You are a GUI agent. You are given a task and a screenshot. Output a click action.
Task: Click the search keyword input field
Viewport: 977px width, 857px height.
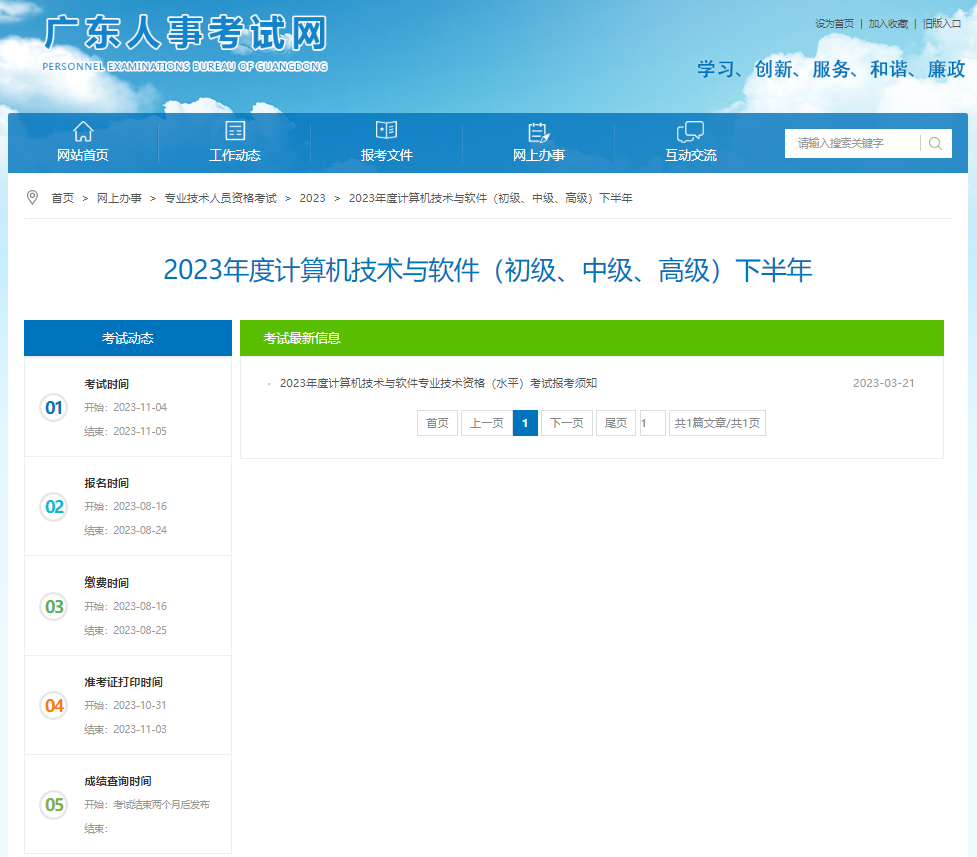852,144
